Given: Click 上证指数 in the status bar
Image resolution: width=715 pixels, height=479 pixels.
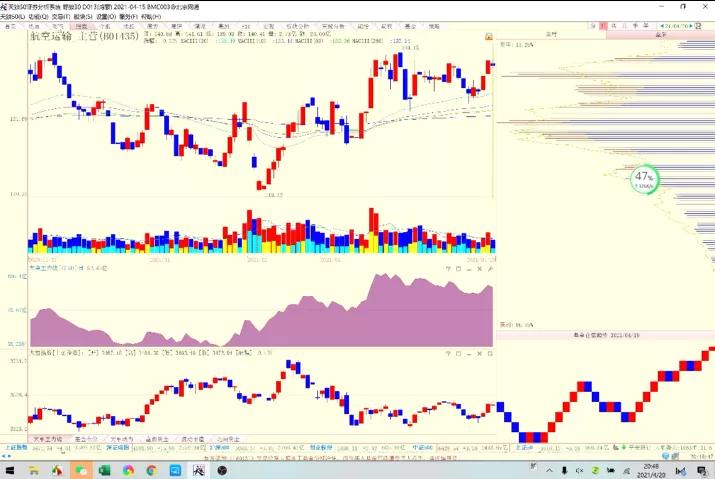Looking at the screenshot, I should 16,448.
